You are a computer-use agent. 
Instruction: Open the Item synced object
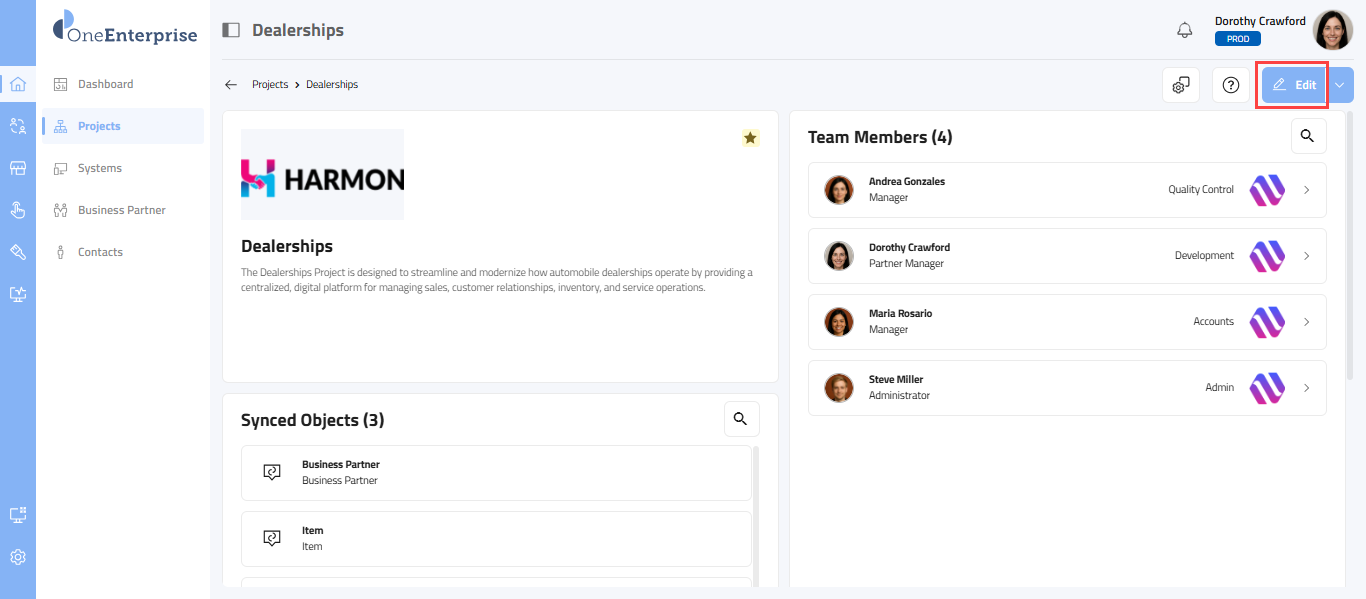coord(496,539)
